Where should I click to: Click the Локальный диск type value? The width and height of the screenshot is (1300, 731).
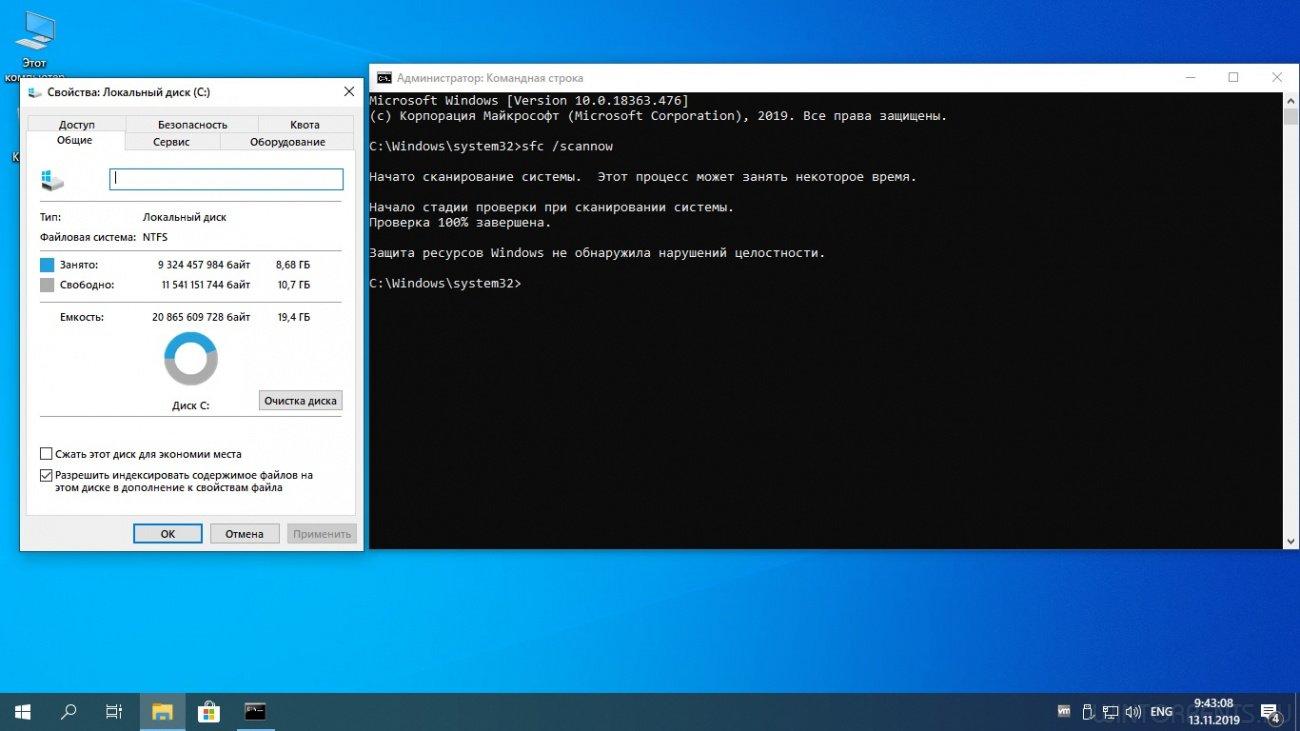[184, 217]
